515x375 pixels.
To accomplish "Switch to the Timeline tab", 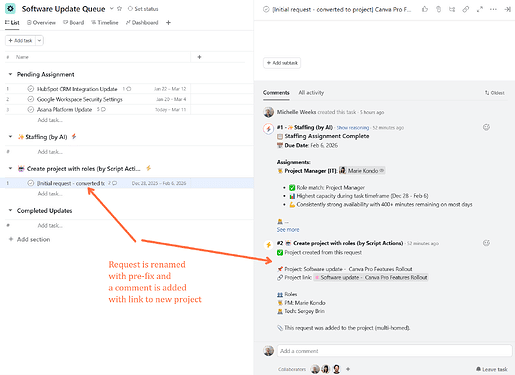I will point(105,23).
